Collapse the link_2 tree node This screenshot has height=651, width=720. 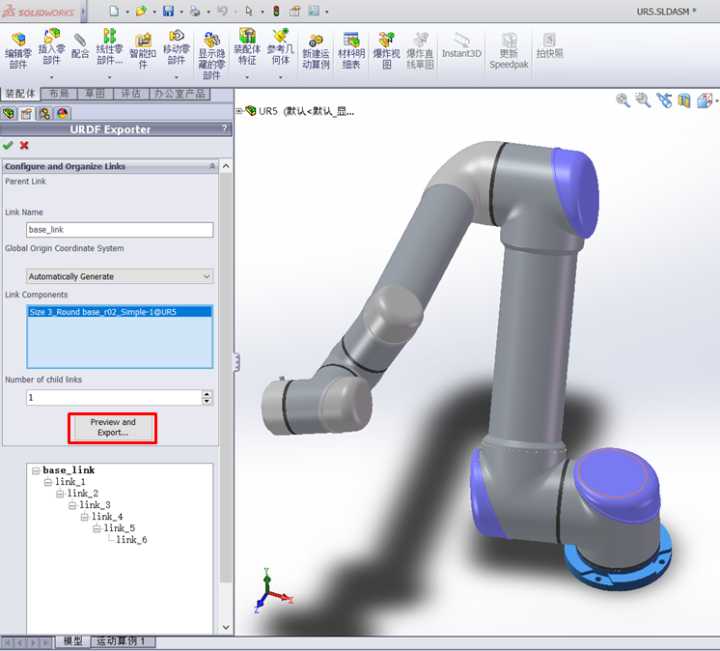(x=60, y=494)
